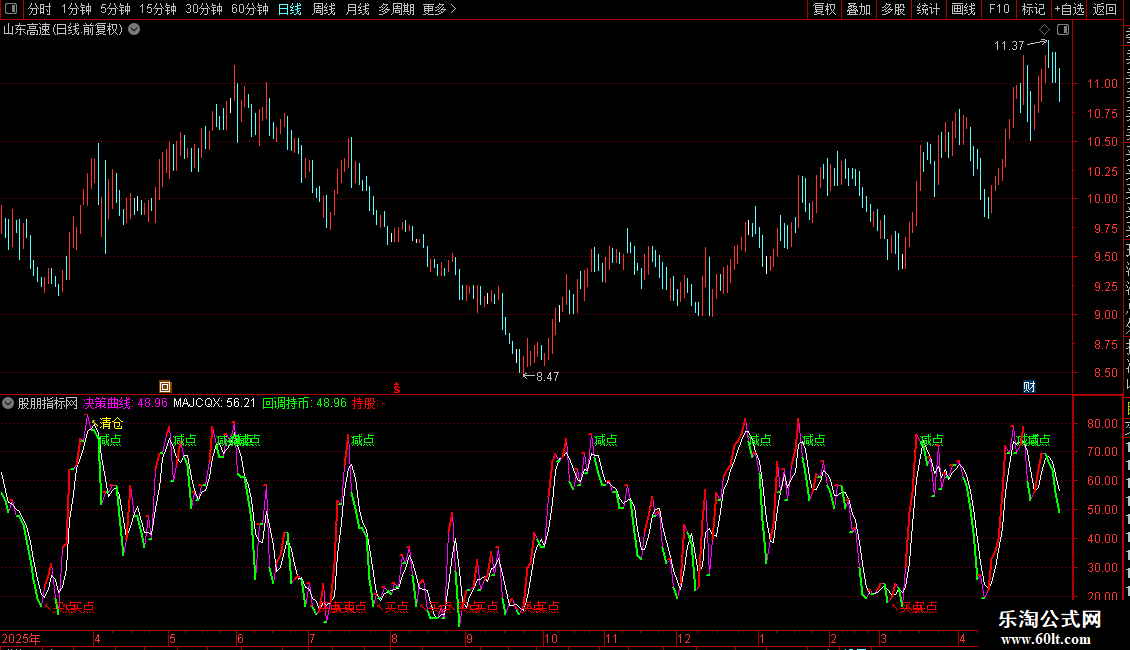Screen dimensions: 1130x650
Task: Add stock via +自选 button
Action: [1069, 9]
